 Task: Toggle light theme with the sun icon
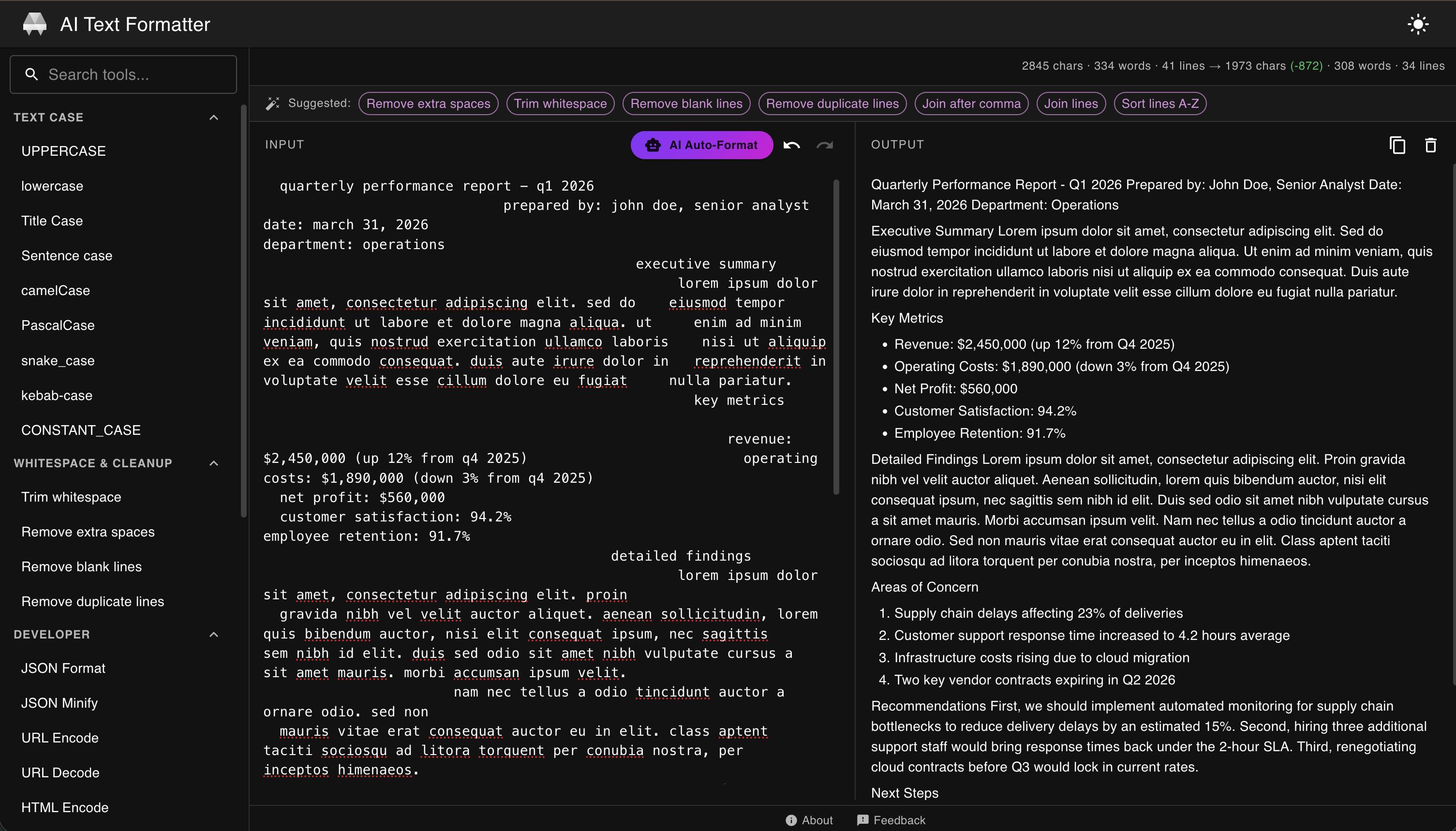(x=1418, y=25)
